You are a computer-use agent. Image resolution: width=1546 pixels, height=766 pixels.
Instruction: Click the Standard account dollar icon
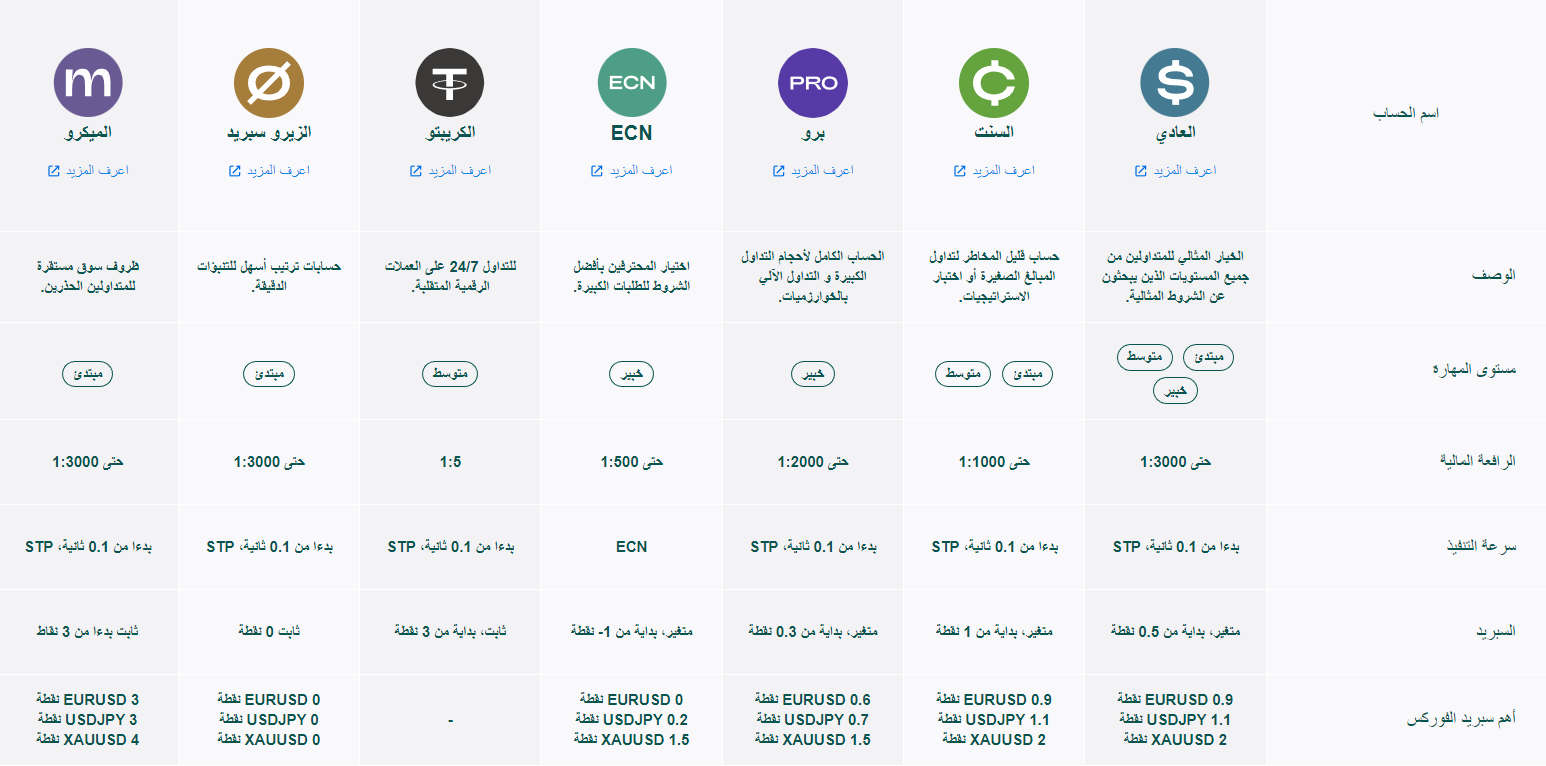click(1175, 83)
